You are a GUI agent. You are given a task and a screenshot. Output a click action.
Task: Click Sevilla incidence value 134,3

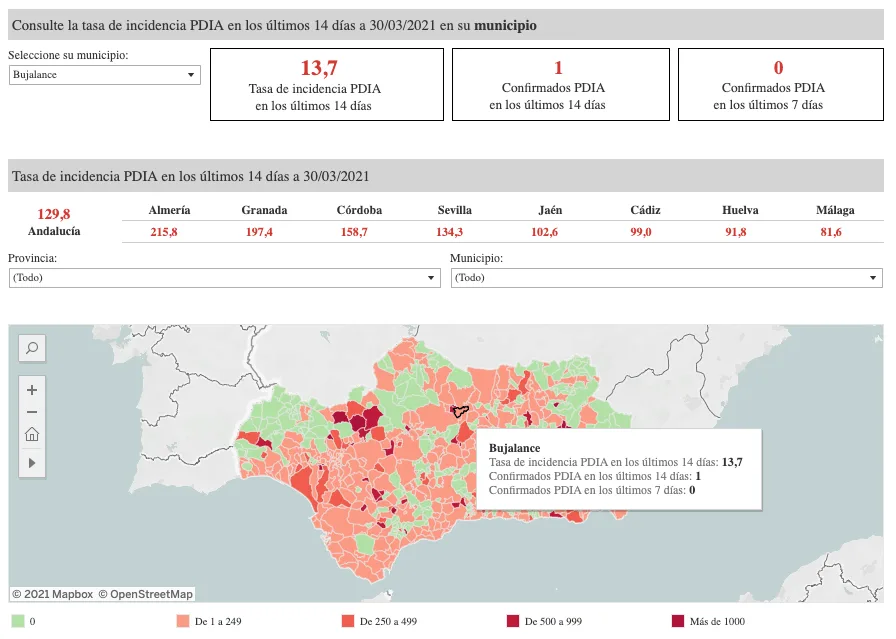(449, 232)
